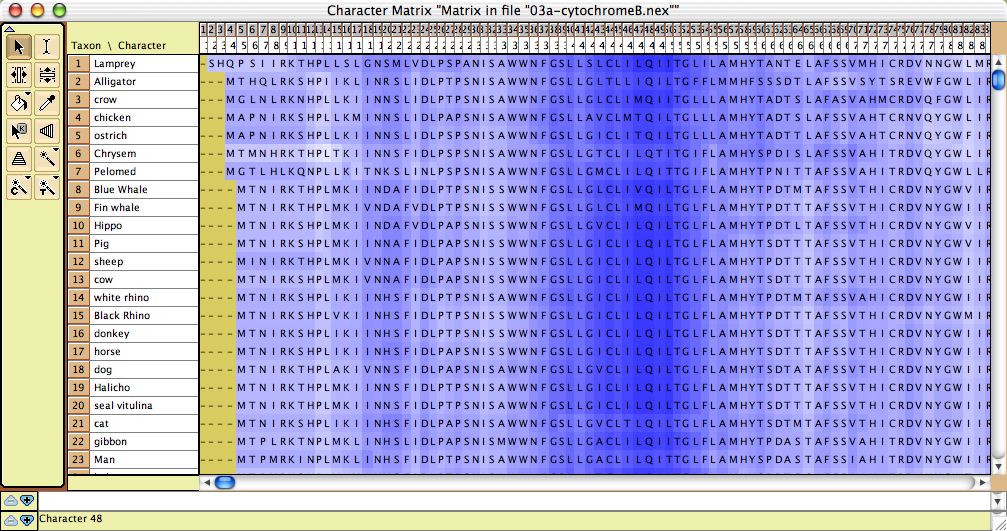Select the eyedropper tool
Screen dimensions: 1007x531
pos(47,102)
